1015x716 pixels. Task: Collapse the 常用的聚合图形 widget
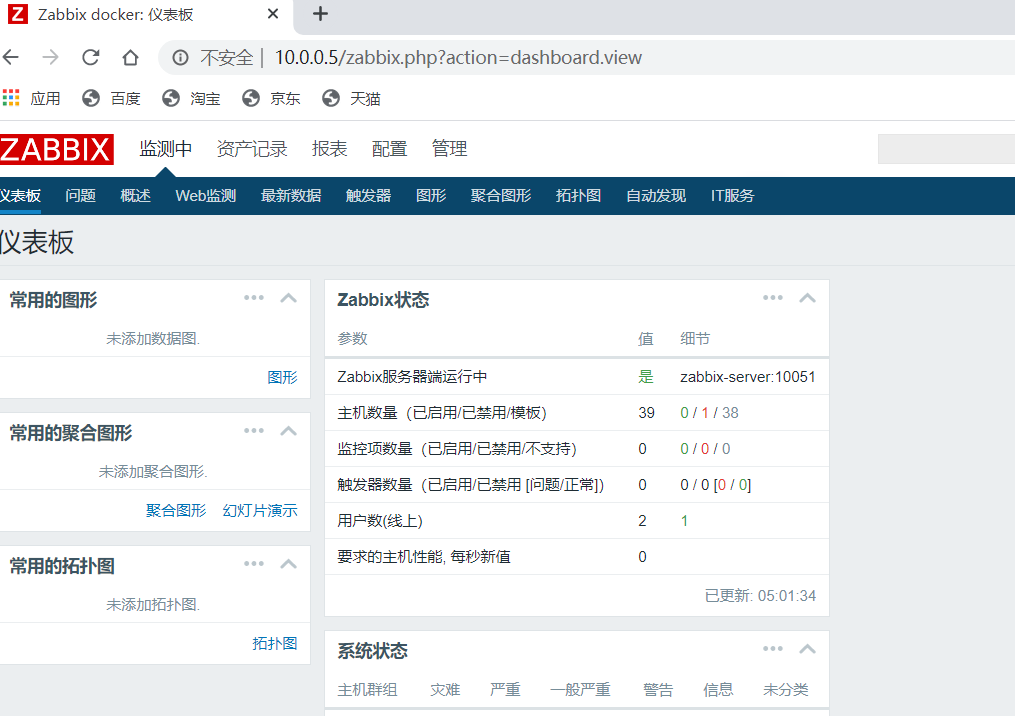click(289, 431)
